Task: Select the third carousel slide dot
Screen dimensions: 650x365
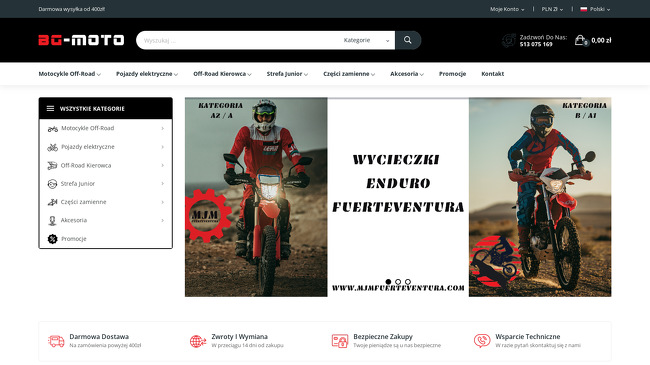Action: coord(408,282)
